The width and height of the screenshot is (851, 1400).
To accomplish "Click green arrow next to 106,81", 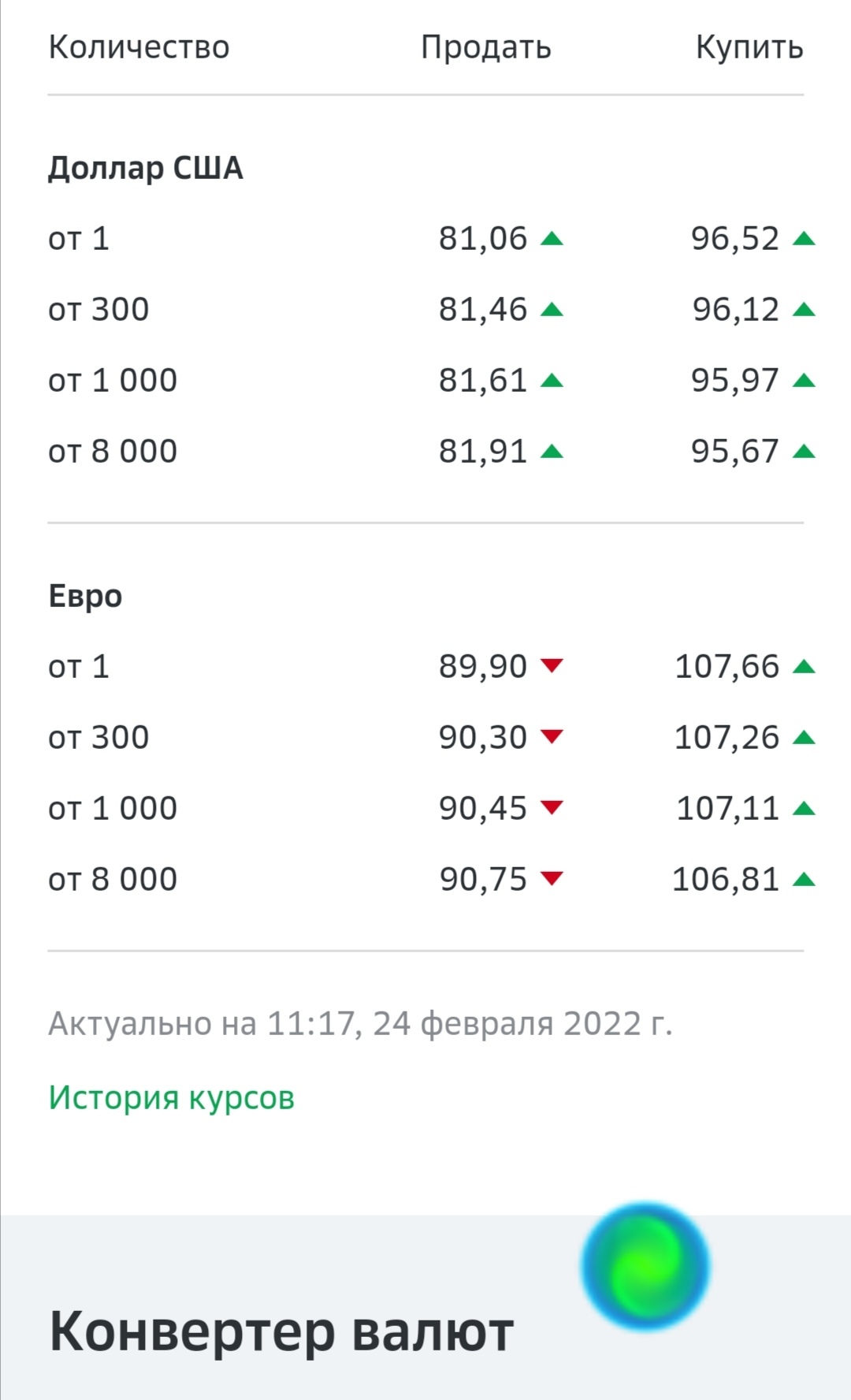I will click(x=804, y=879).
